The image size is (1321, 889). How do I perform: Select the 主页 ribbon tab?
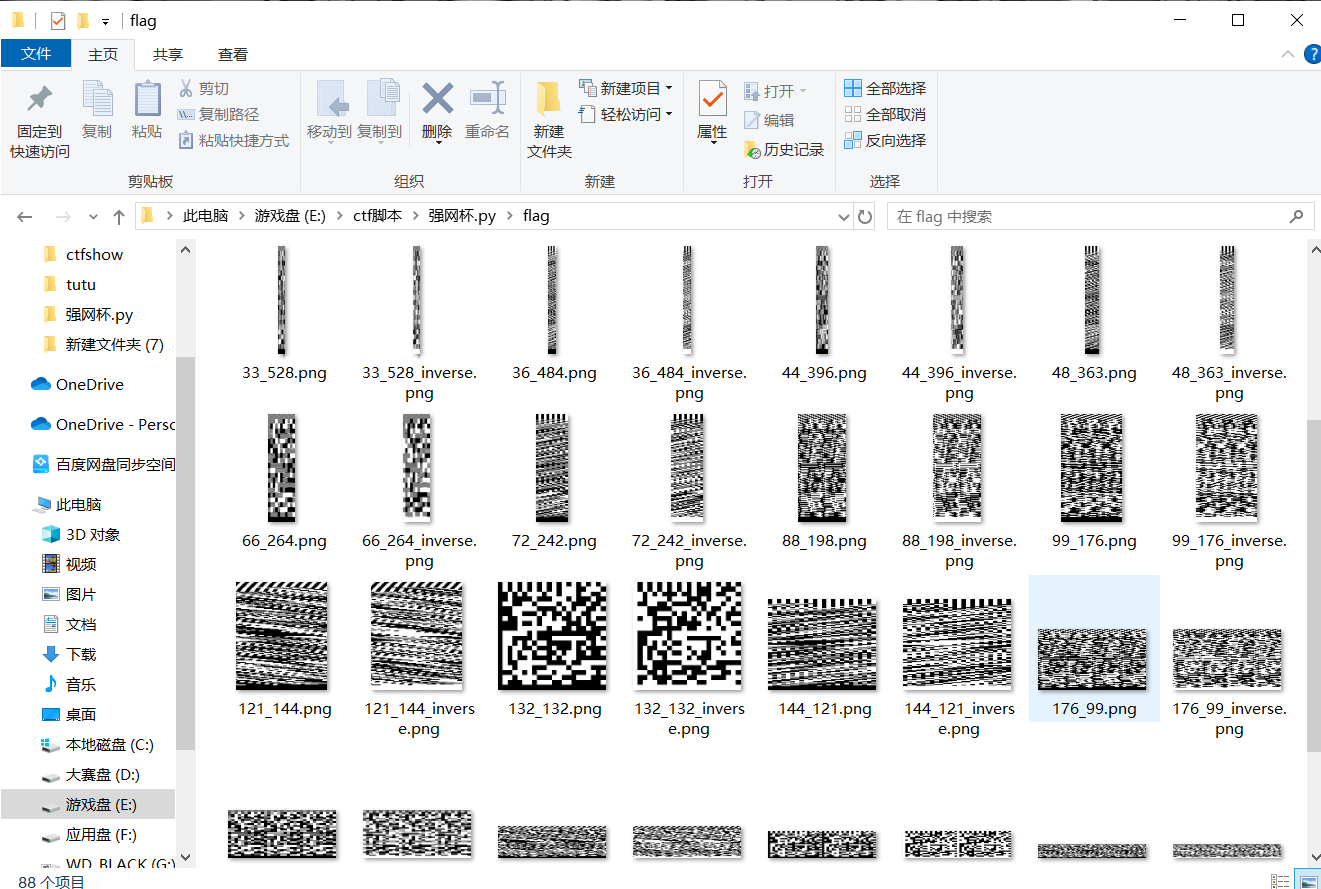click(x=103, y=54)
